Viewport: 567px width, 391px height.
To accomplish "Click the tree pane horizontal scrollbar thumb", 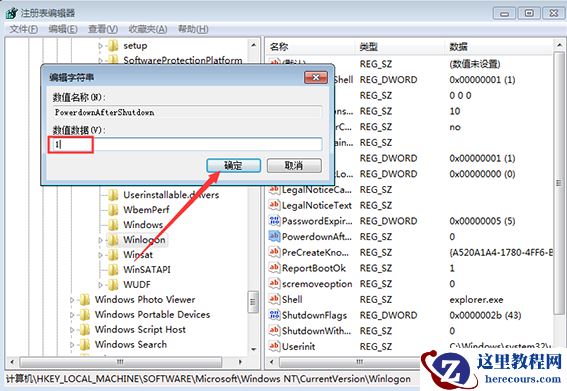I will click(120, 362).
